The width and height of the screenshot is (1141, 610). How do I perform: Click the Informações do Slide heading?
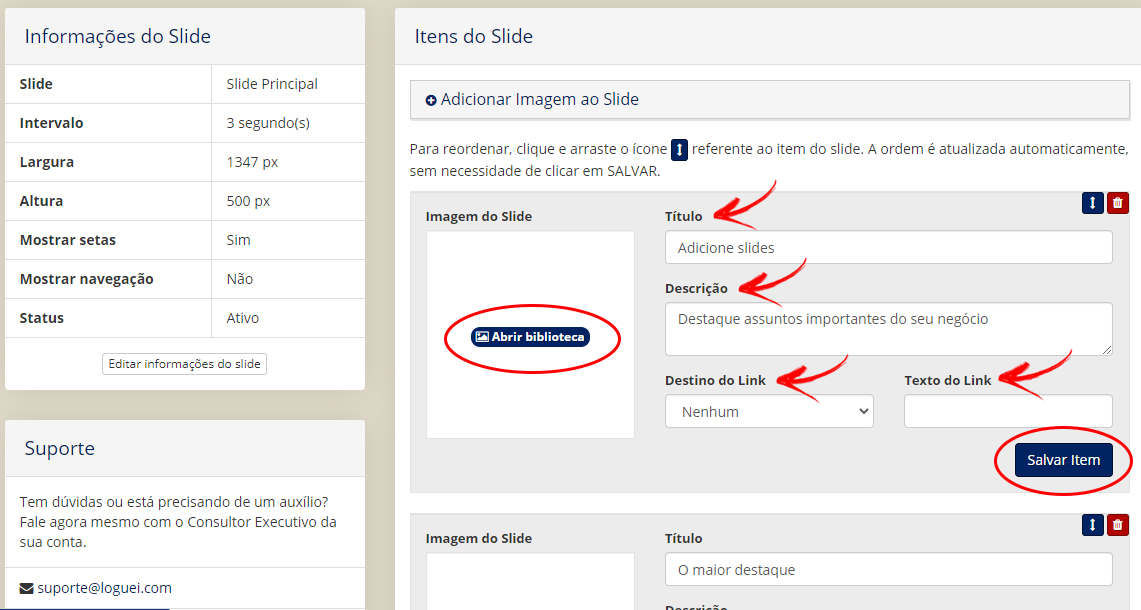118,36
